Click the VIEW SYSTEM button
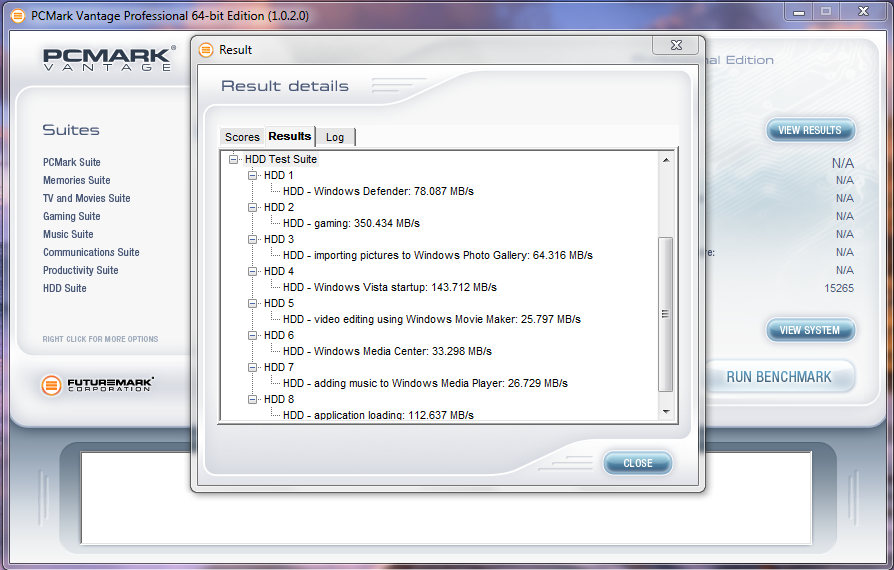The width and height of the screenshot is (894, 570). click(x=810, y=330)
